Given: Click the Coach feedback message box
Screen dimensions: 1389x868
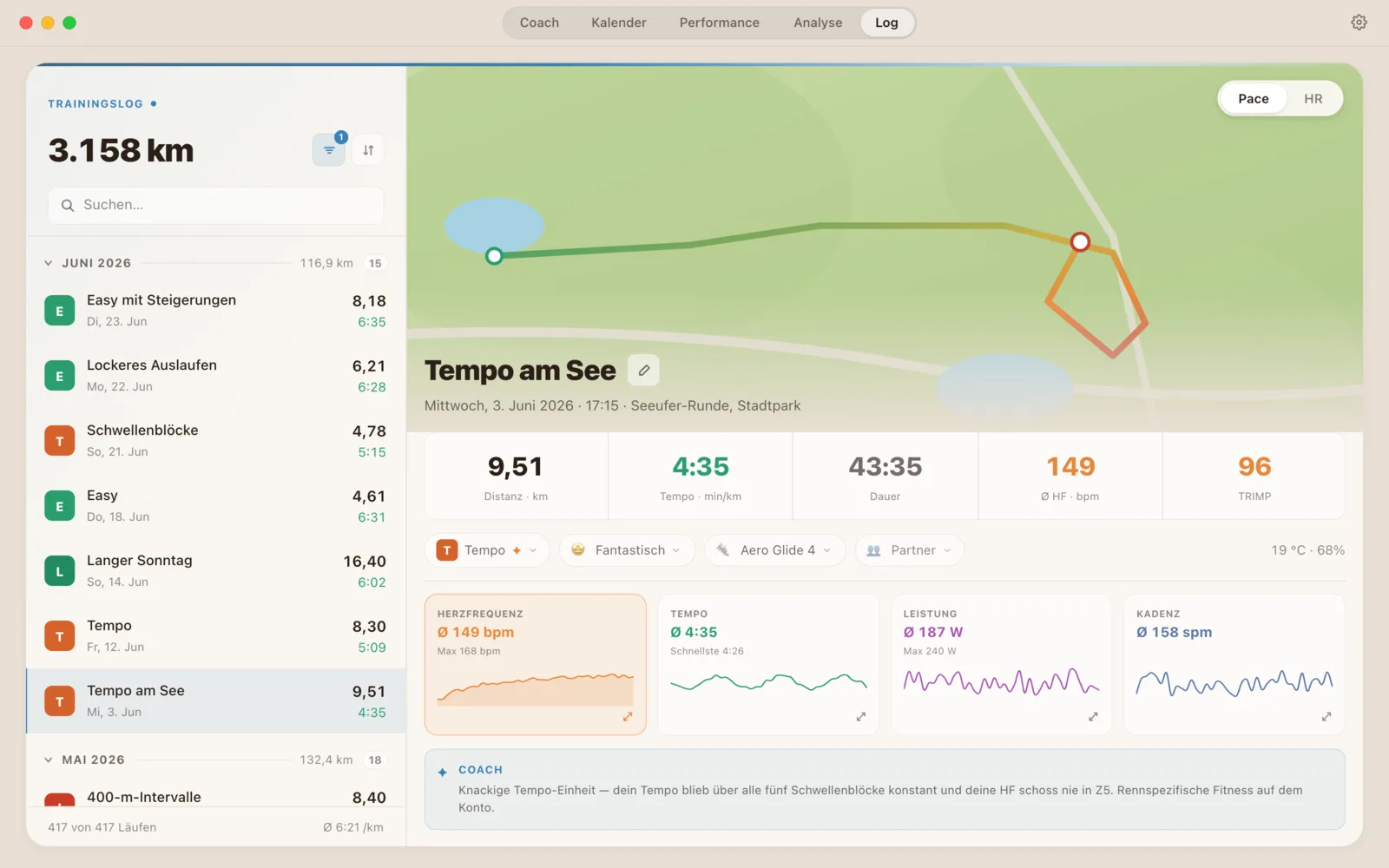Looking at the screenshot, I should [885, 790].
